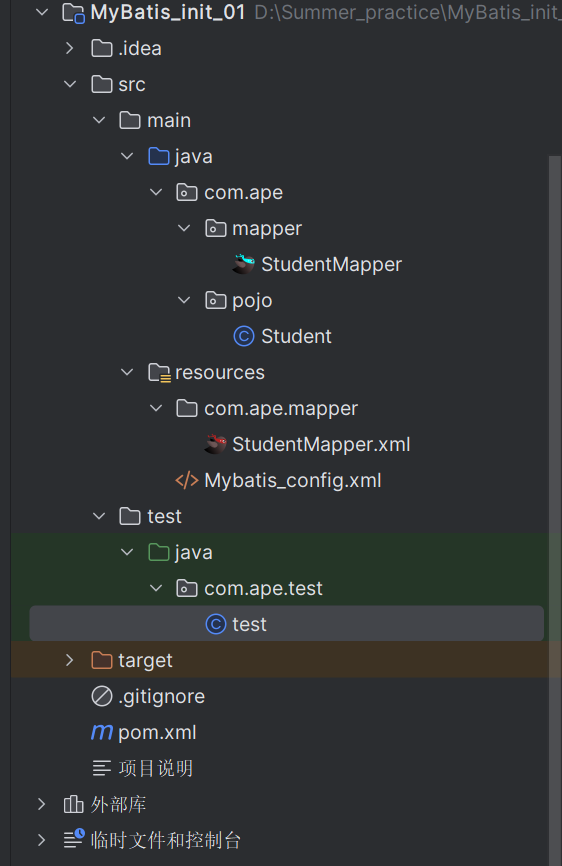Collapse the resources folder
The height and width of the screenshot is (866, 562).
tap(127, 372)
